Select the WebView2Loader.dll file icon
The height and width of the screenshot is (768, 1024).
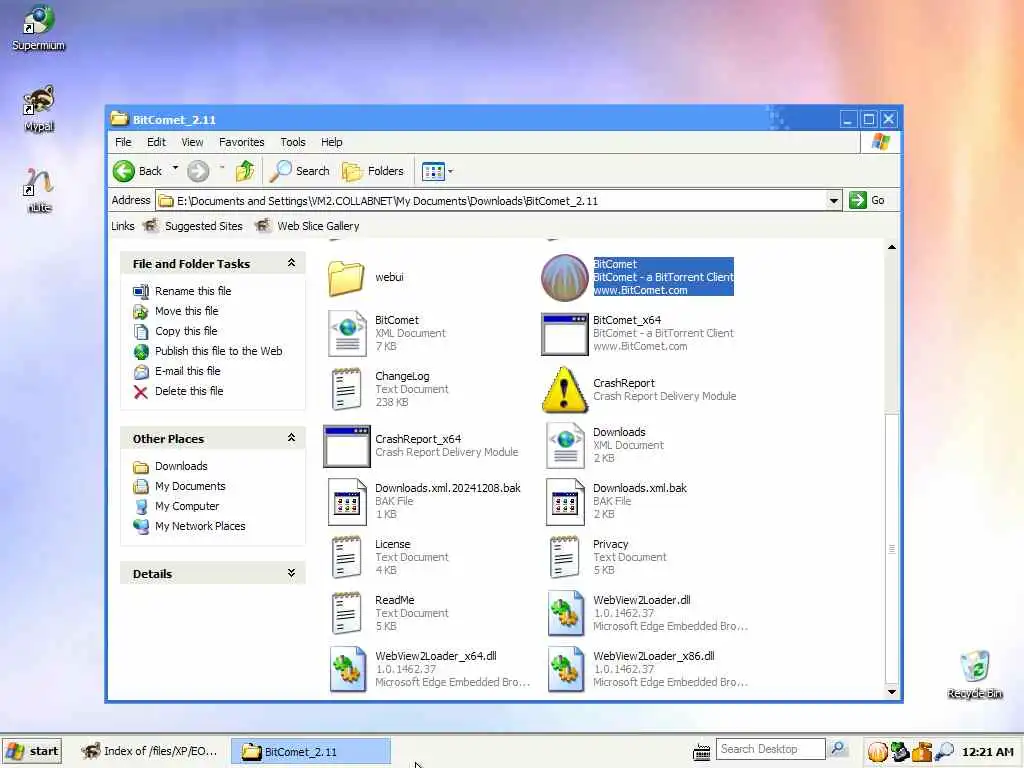click(x=565, y=613)
